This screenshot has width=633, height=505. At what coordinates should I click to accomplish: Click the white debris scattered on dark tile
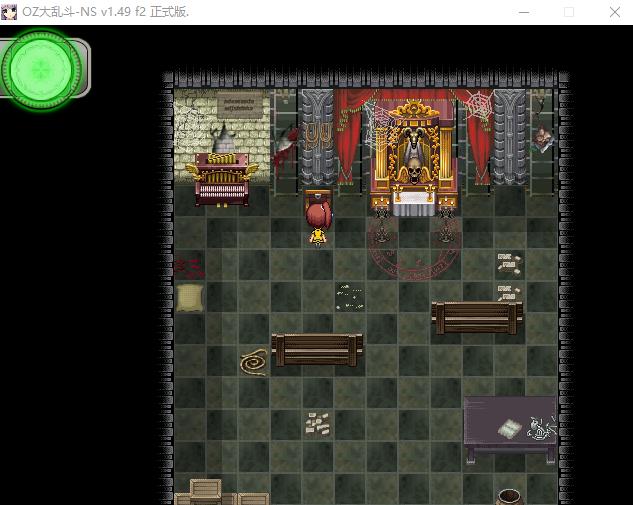coord(350,297)
